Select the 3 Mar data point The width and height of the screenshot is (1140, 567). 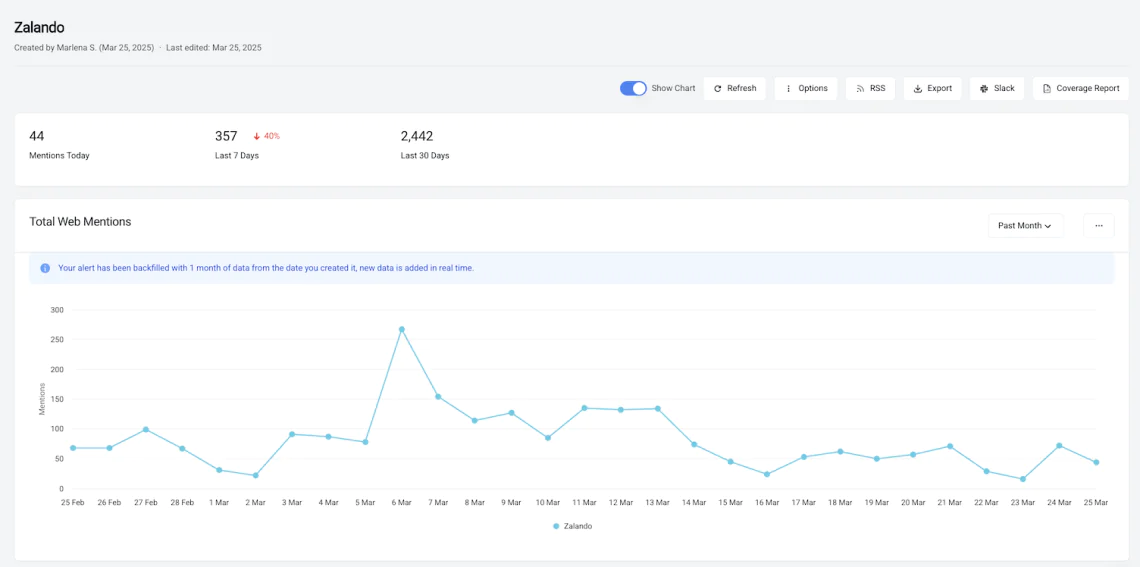point(292,434)
